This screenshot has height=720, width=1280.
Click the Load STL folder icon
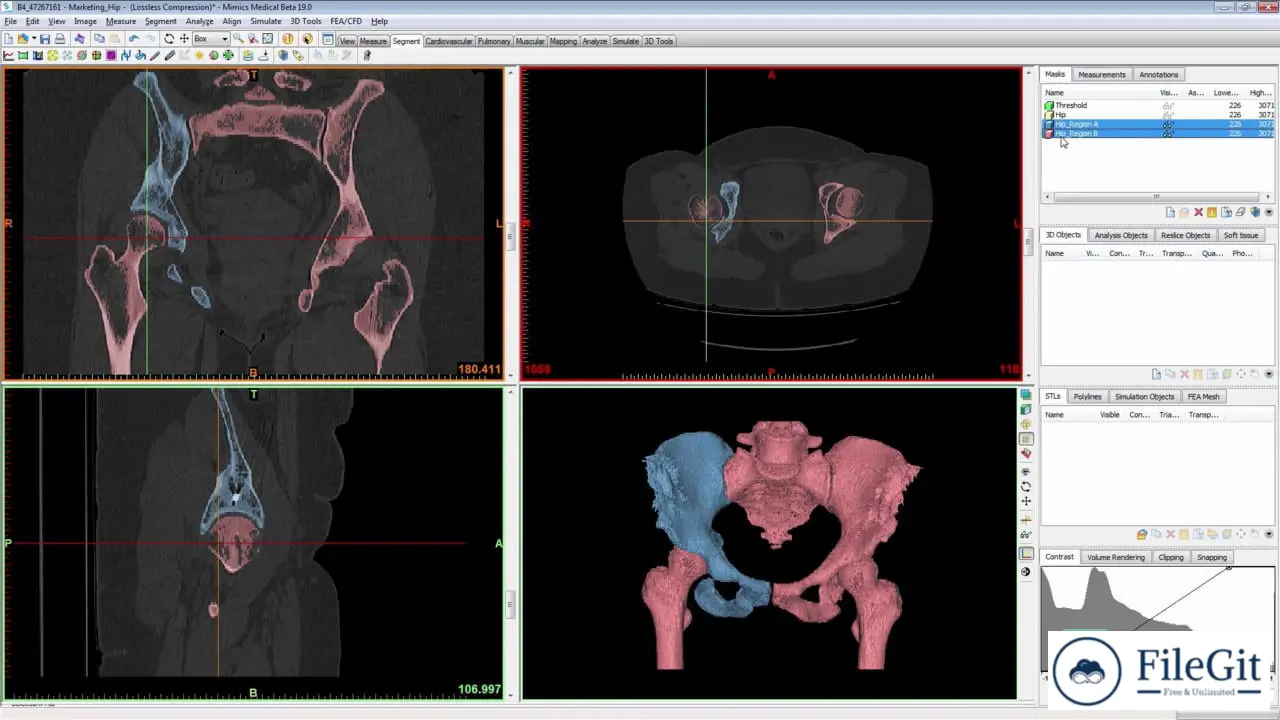pyautogui.click(x=1142, y=535)
